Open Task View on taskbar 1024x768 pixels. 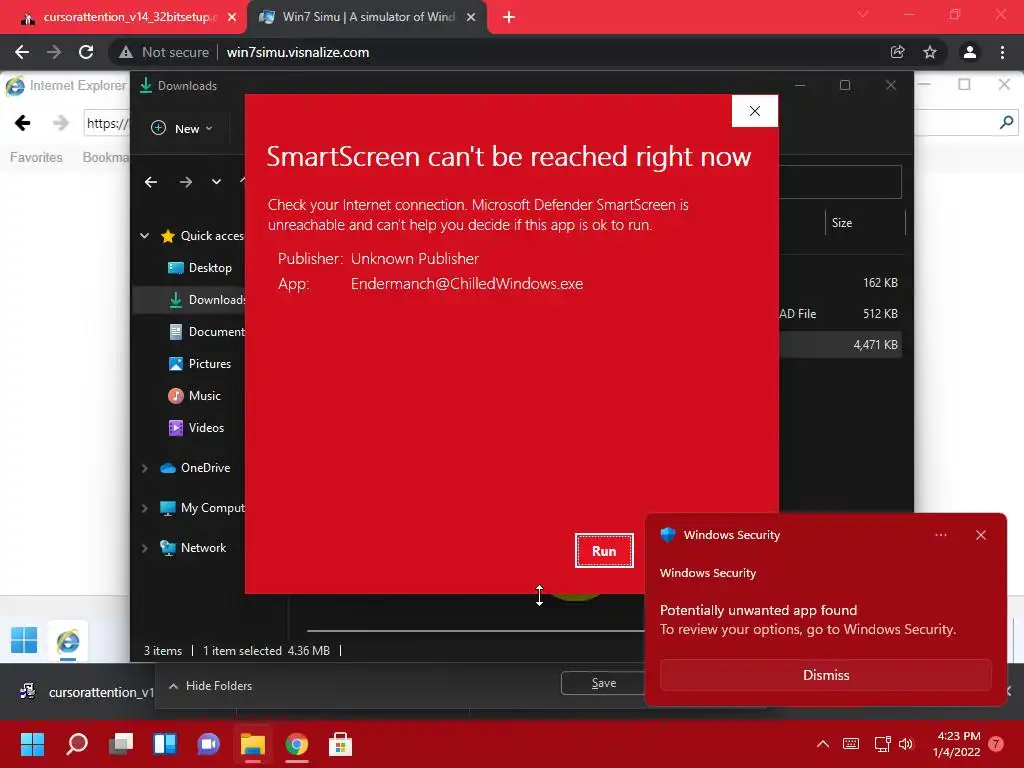(121, 744)
